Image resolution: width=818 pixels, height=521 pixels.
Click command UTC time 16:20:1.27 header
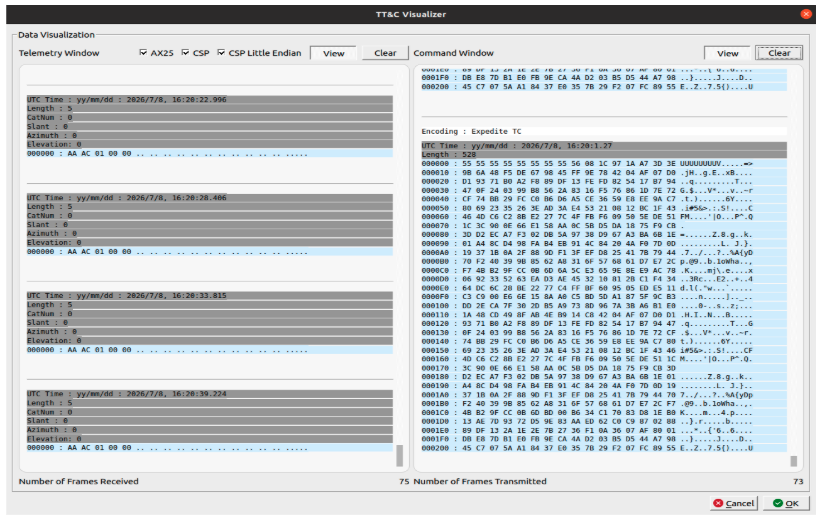point(604,146)
